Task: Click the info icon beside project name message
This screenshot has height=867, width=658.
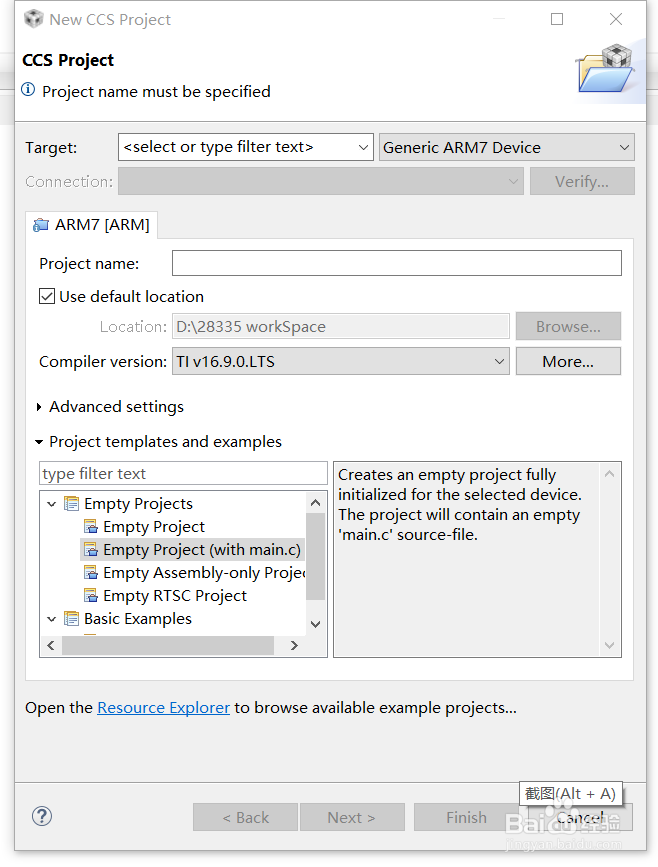Action: (28, 90)
